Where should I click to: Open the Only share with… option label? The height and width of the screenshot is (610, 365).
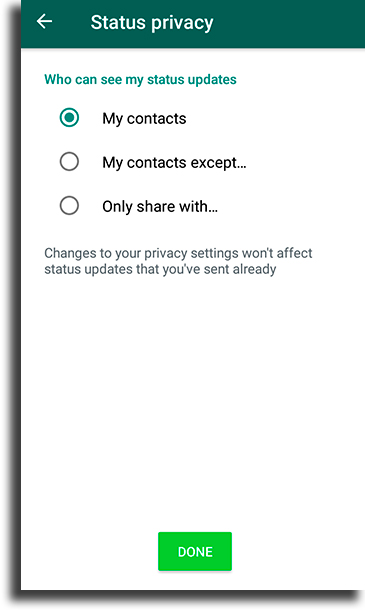point(160,207)
